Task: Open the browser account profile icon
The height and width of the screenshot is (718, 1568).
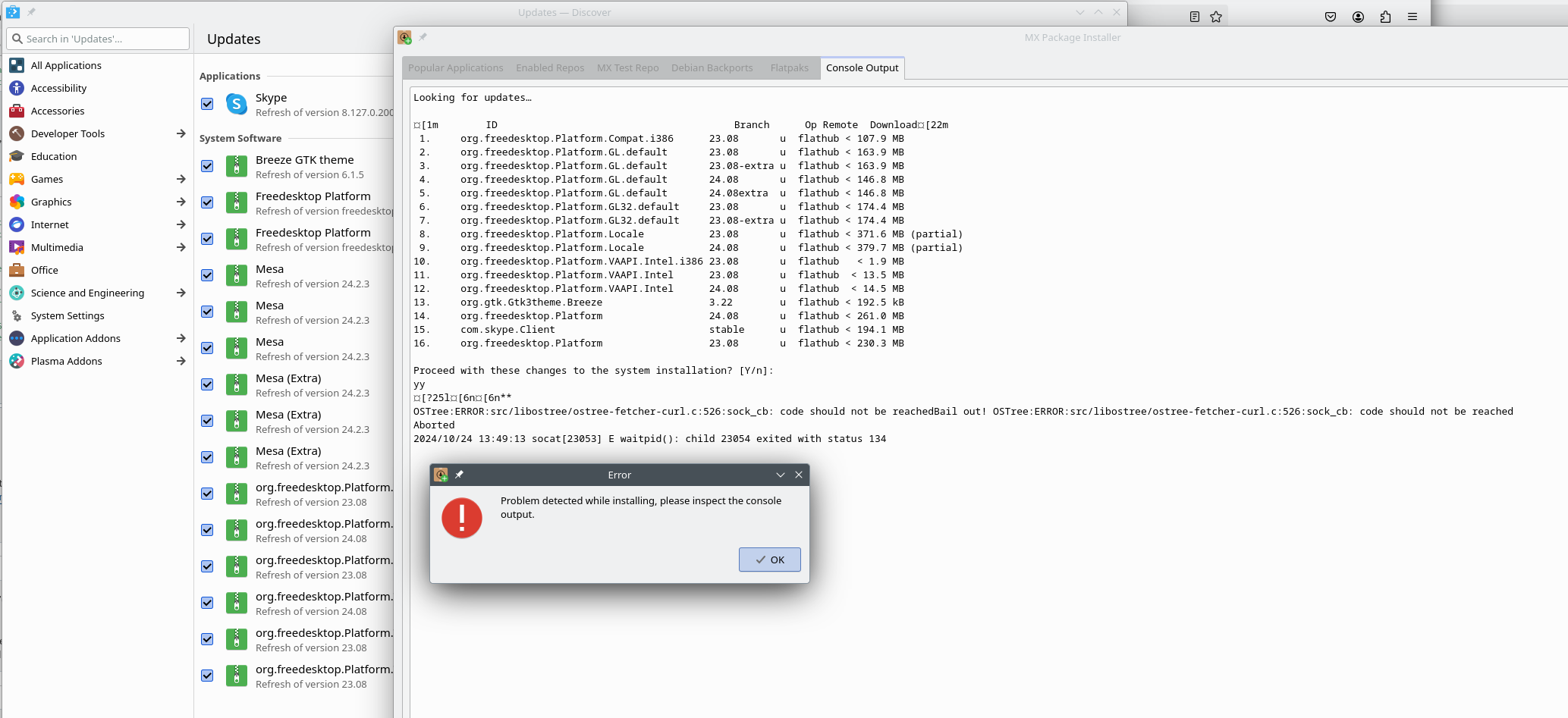Action: 1358,17
